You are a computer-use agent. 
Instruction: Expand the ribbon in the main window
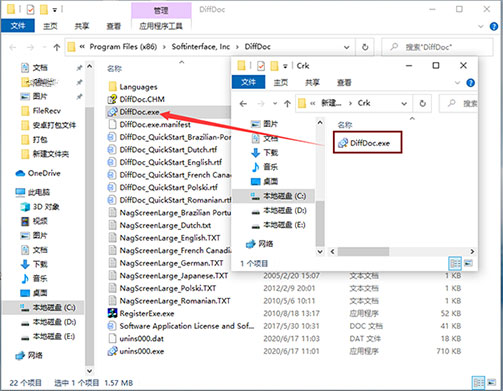(x=481, y=26)
